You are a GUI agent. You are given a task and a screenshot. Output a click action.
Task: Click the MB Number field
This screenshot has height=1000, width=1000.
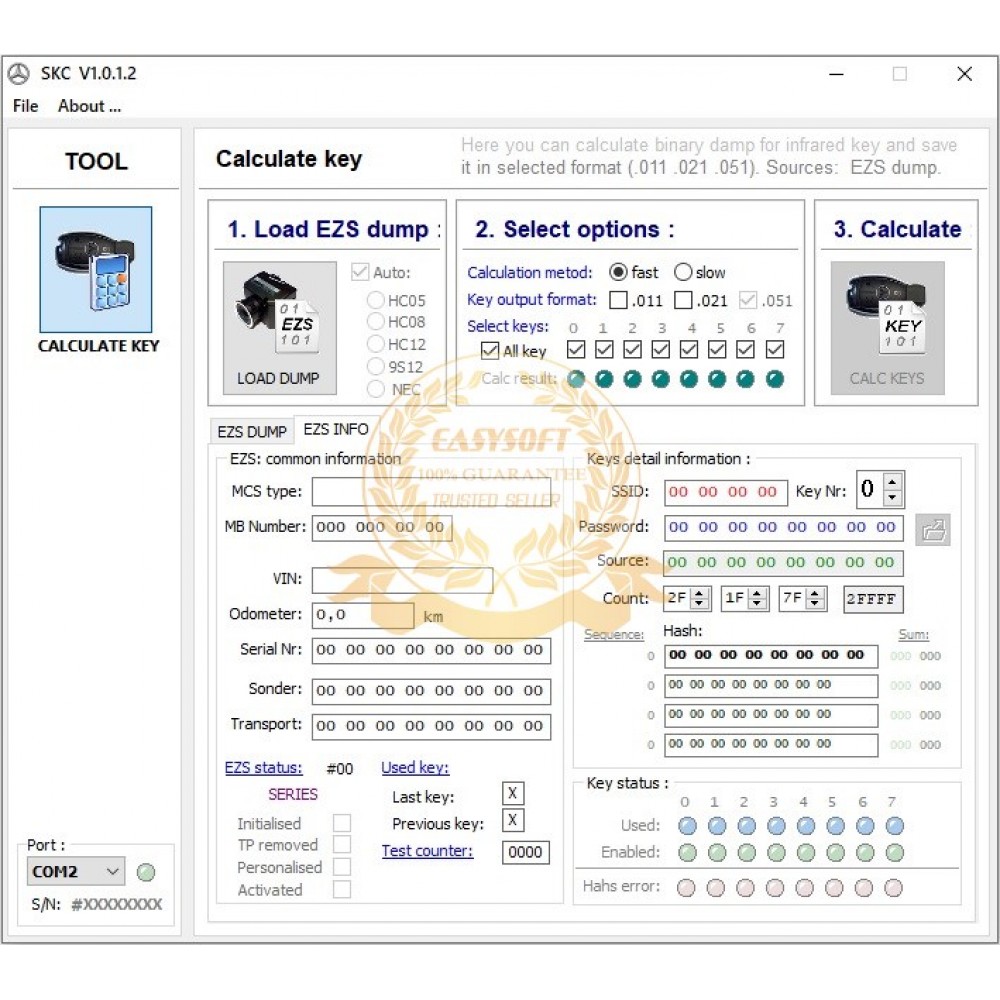pyautogui.click(x=382, y=528)
